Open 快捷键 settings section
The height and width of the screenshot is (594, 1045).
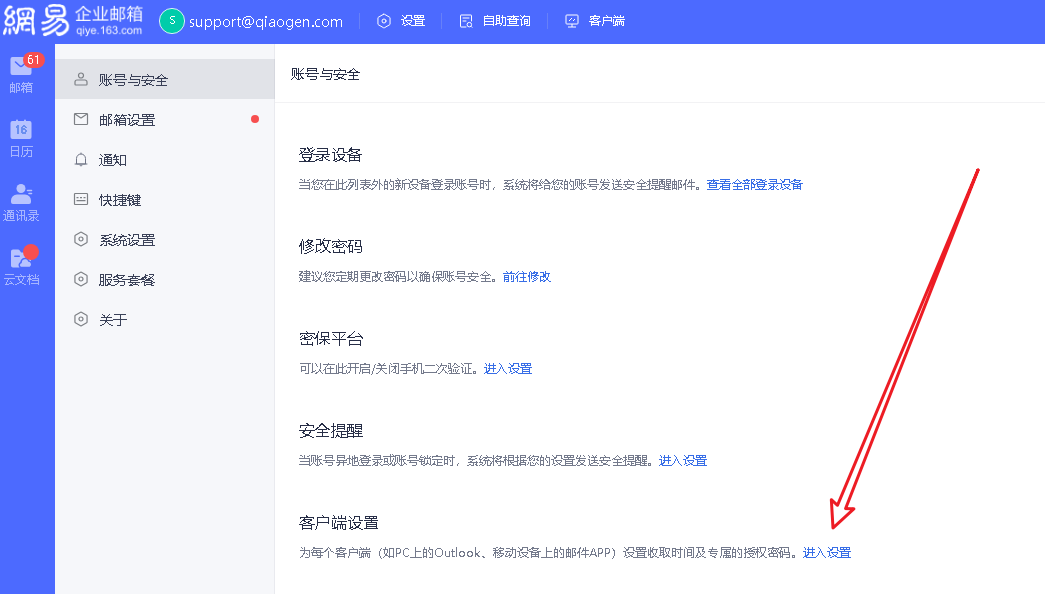[120, 200]
